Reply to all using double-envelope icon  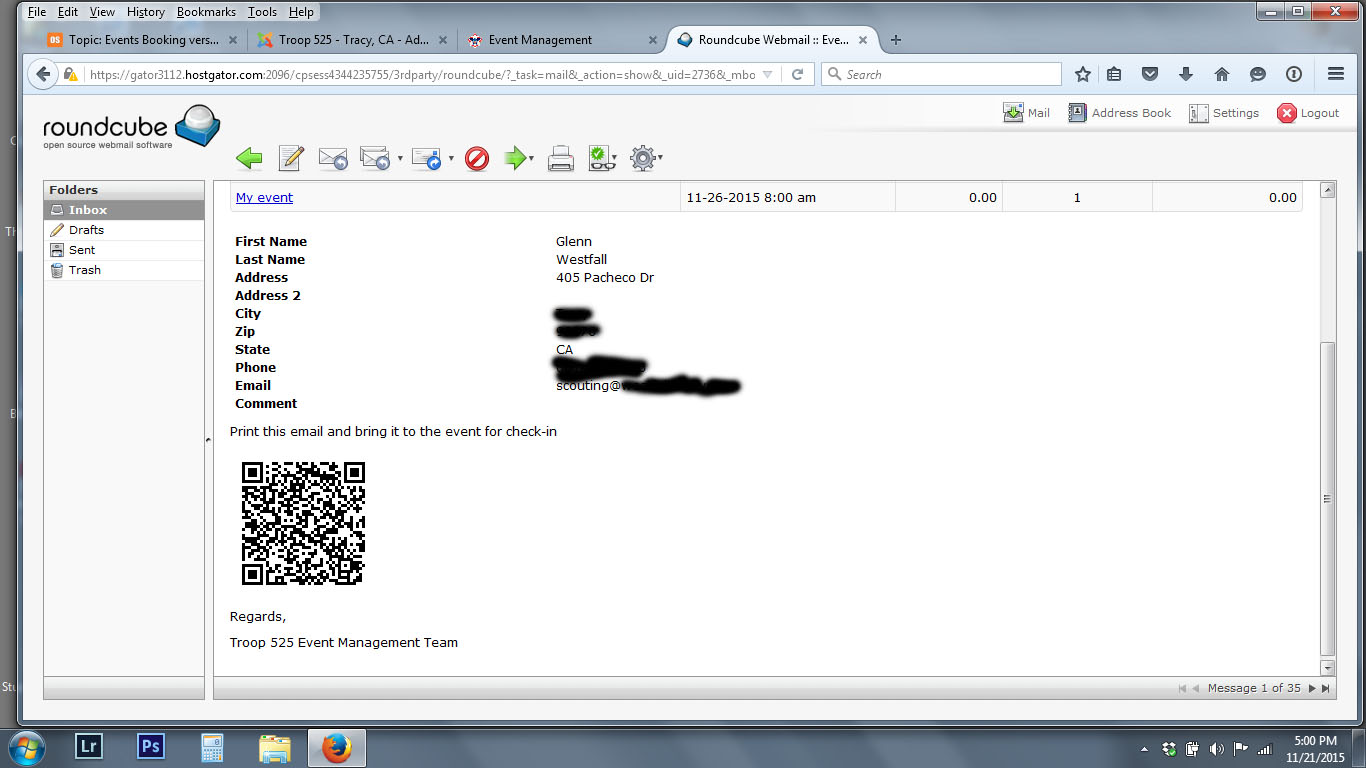[374, 158]
